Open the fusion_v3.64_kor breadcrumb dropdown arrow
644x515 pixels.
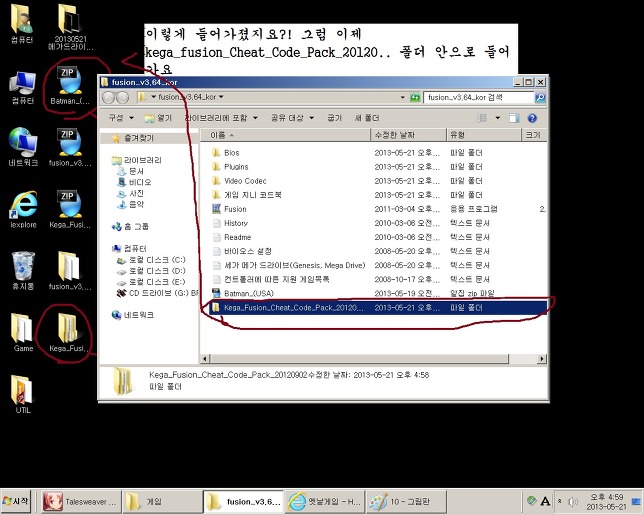click(x=221, y=97)
